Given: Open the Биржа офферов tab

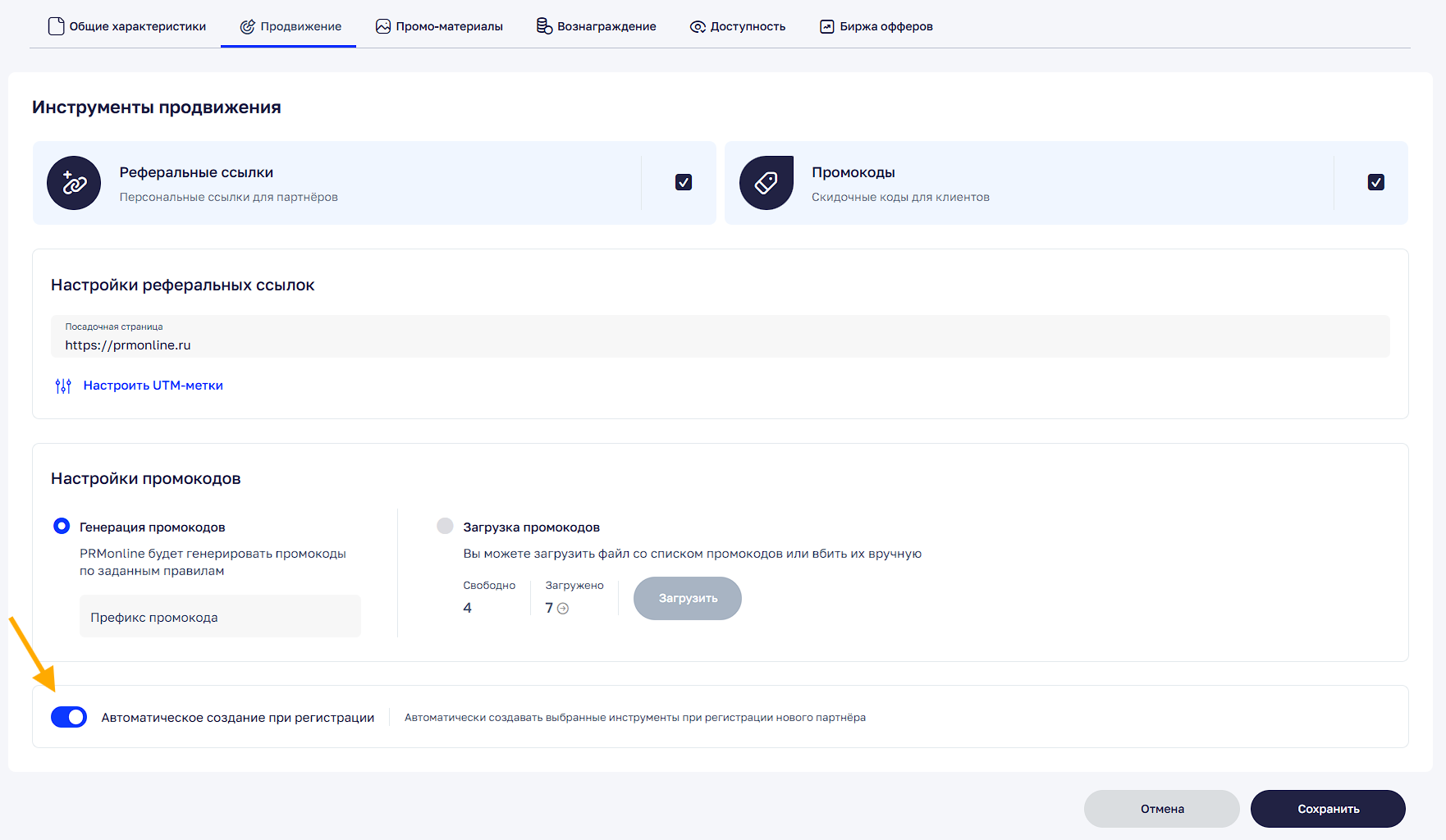Looking at the screenshot, I should point(876,26).
